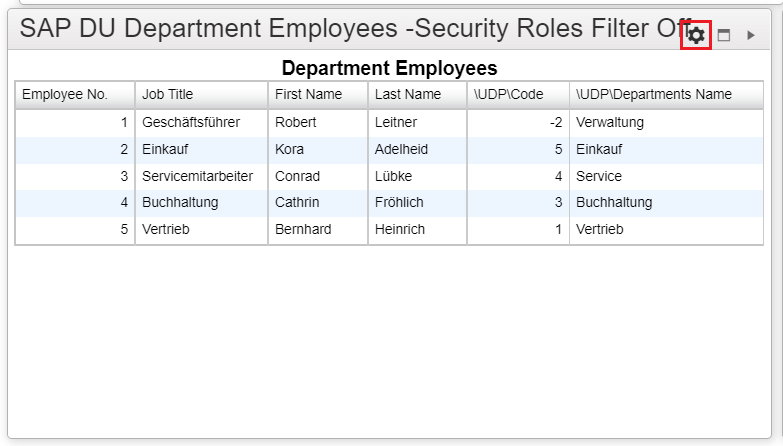Select the Heinrich last name cell
Image resolution: width=783 pixels, height=446 pixels.
click(x=417, y=229)
